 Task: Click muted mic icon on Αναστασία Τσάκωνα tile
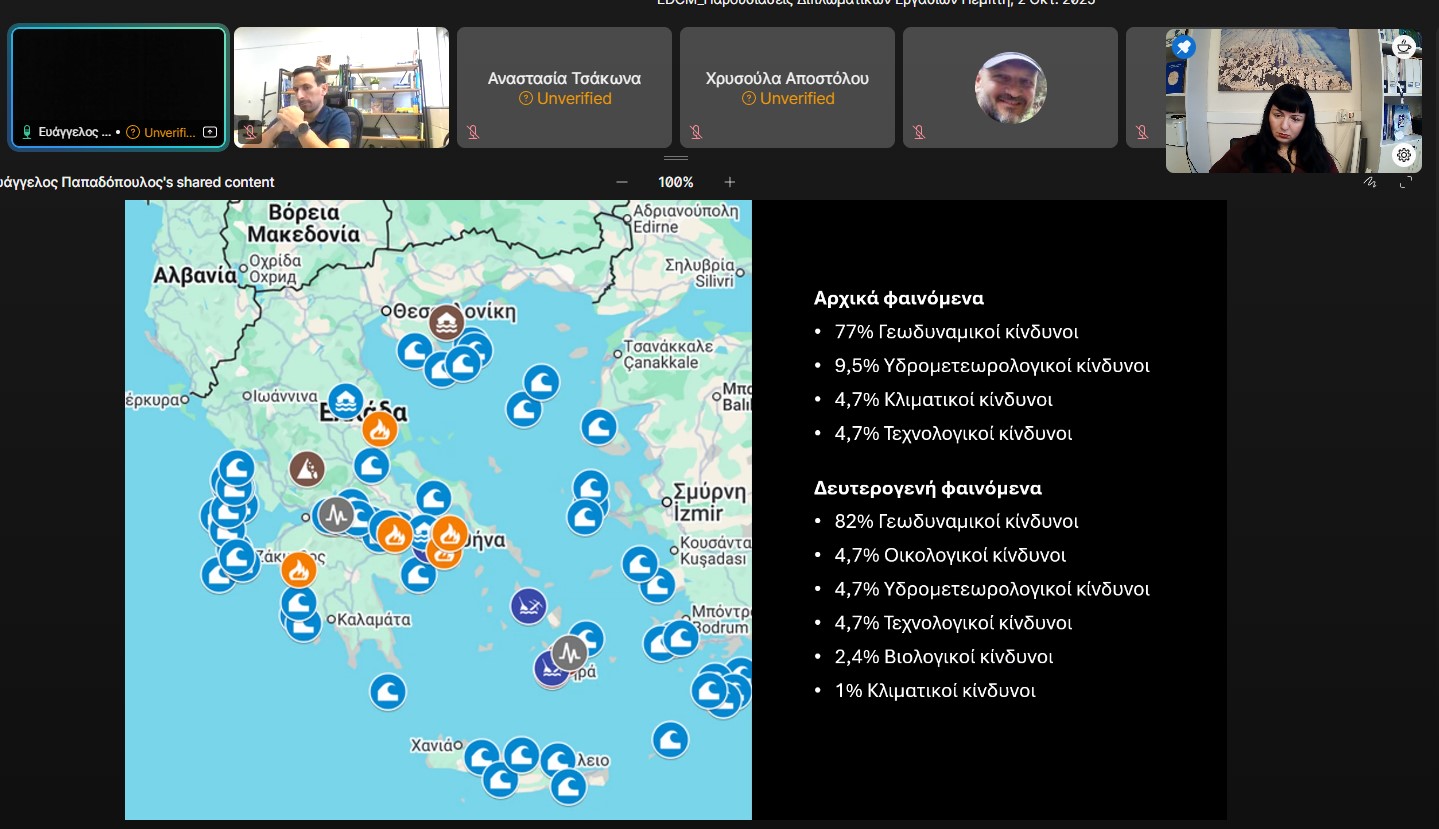[x=474, y=132]
